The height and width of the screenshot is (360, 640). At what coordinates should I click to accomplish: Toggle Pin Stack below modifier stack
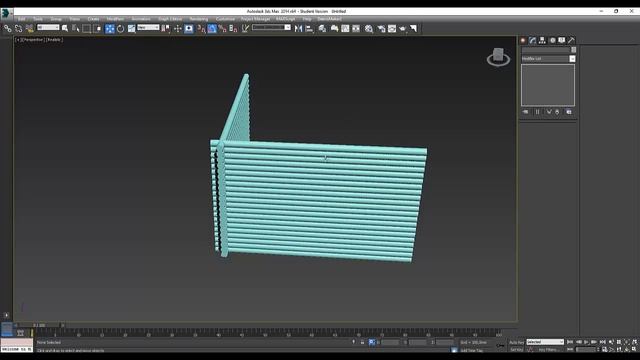click(x=526, y=111)
